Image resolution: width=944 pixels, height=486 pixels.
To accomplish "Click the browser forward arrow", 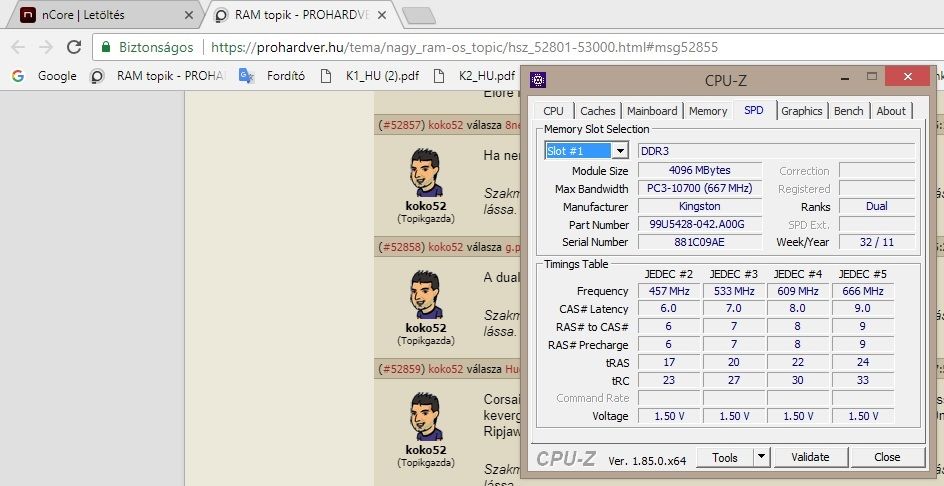I will click(x=46, y=47).
